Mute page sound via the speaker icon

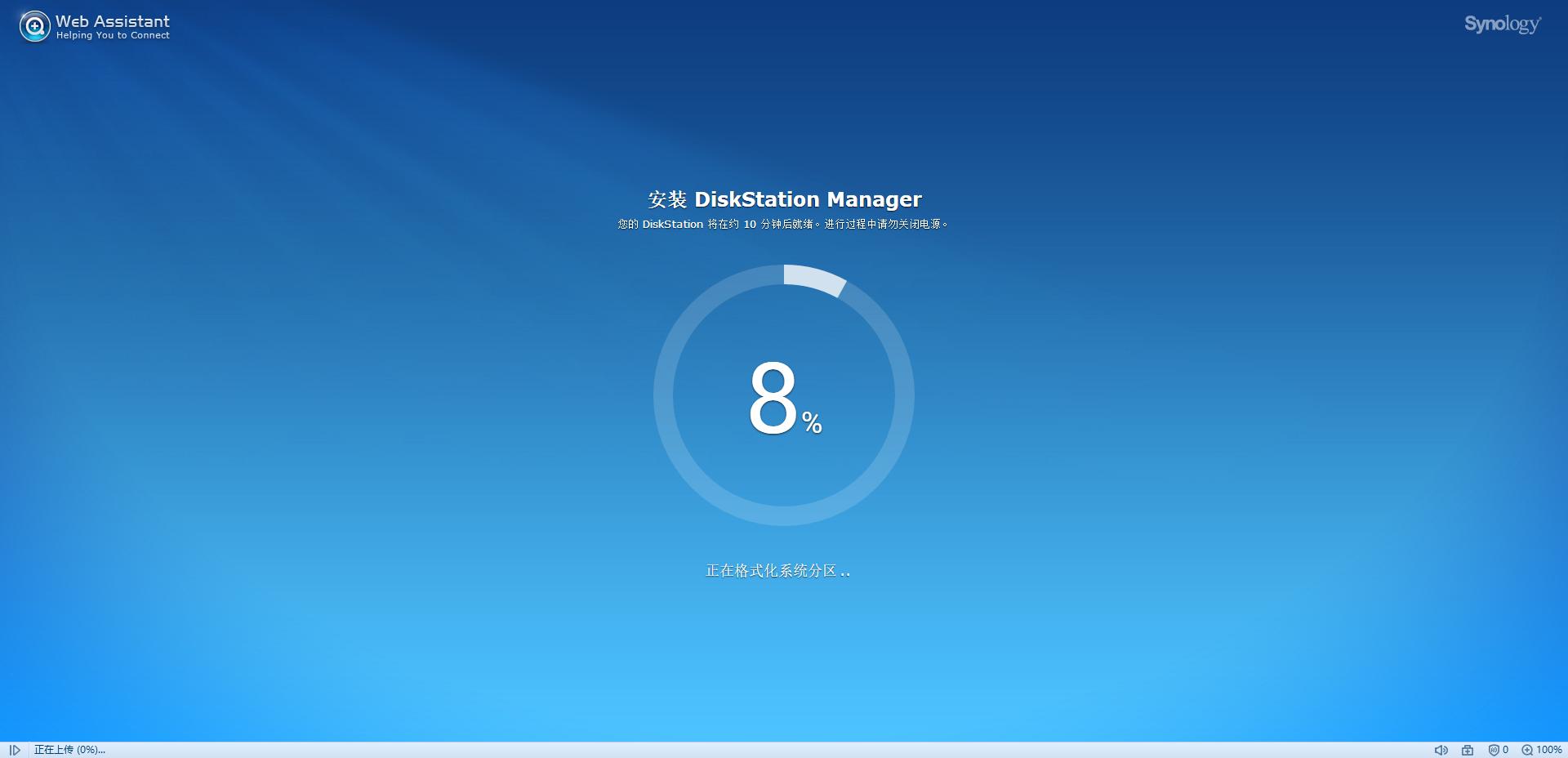[1441, 750]
